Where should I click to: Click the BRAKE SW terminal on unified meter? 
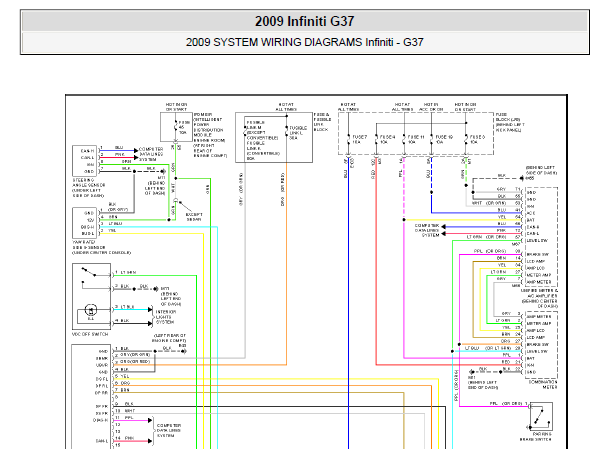point(537,255)
